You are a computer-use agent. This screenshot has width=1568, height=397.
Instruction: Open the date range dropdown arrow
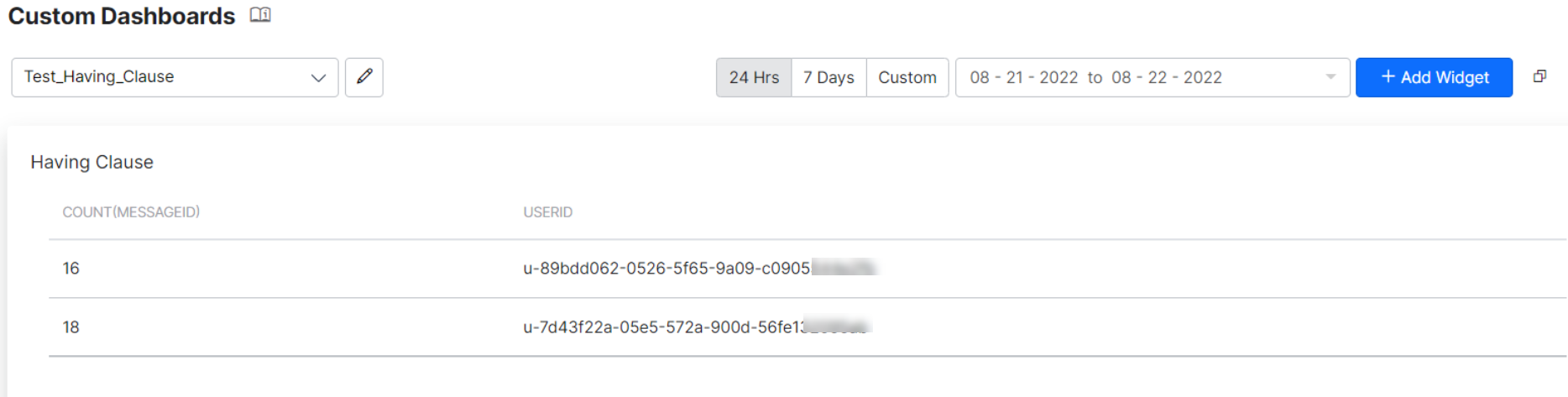click(1330, 77)
